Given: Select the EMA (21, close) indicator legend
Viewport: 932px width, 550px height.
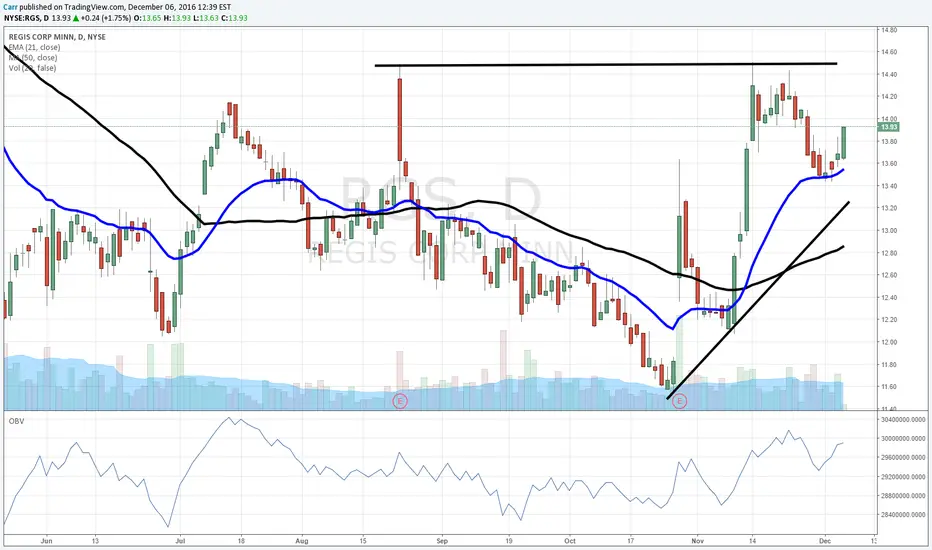Looking at the screenshot, I should 34,47.
